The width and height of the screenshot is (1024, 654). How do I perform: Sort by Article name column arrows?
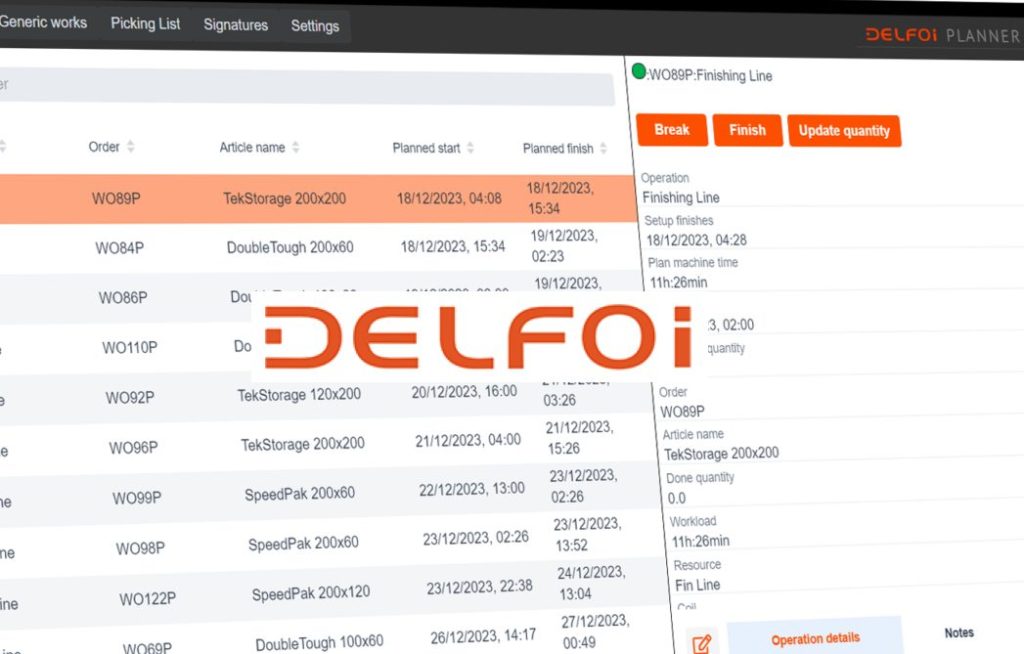pos(295,148)
